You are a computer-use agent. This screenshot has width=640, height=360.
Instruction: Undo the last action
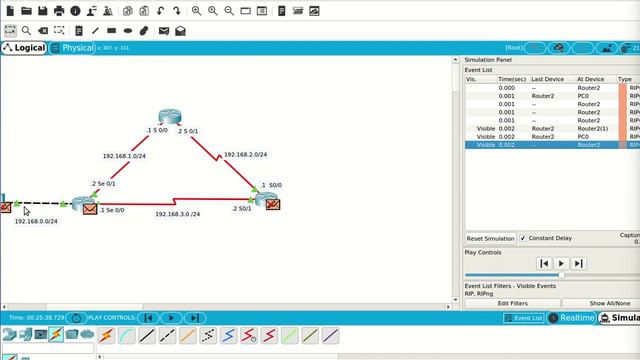(160, 11)
